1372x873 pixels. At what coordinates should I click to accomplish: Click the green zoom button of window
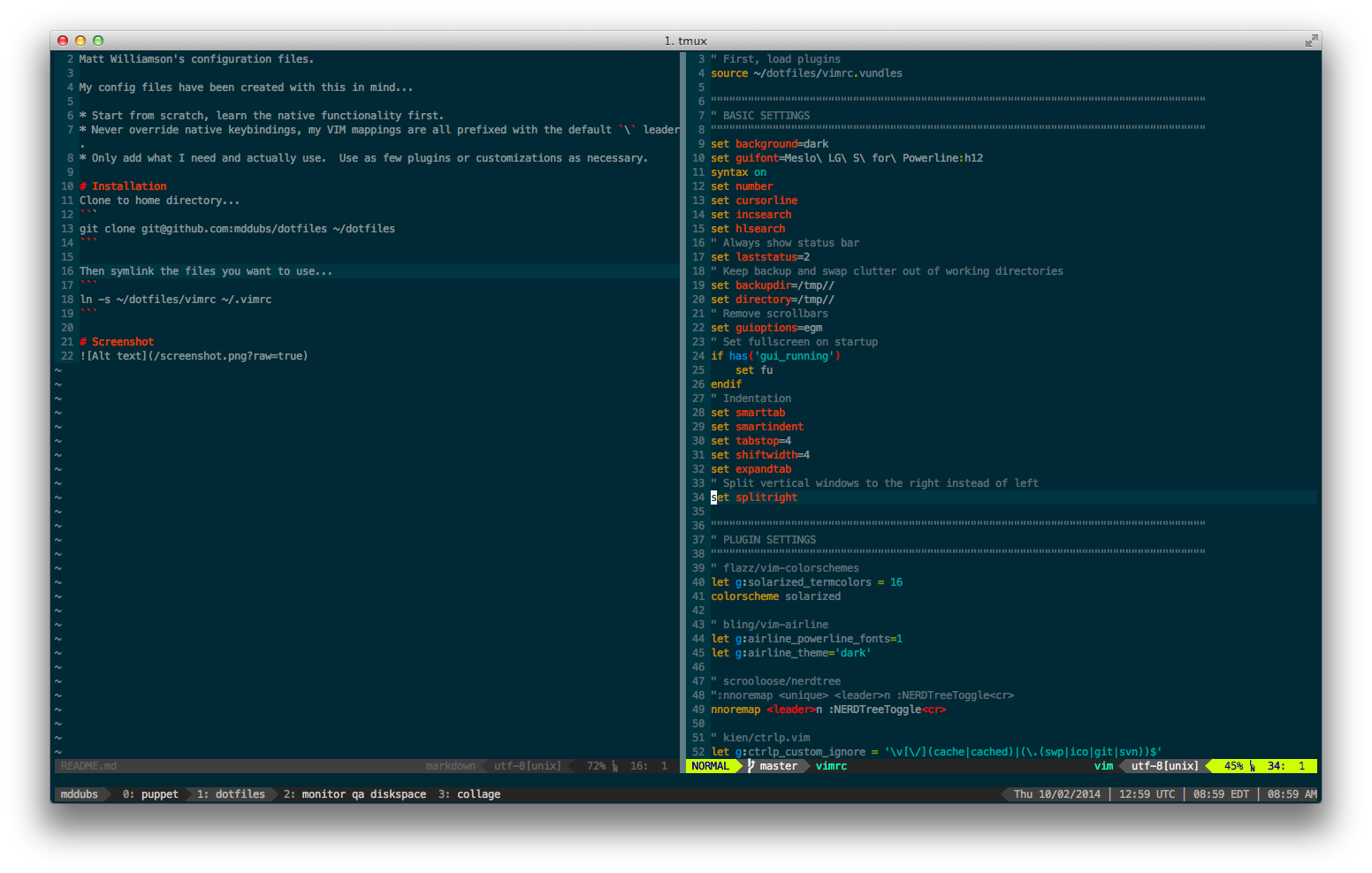[x=98, y=41]
